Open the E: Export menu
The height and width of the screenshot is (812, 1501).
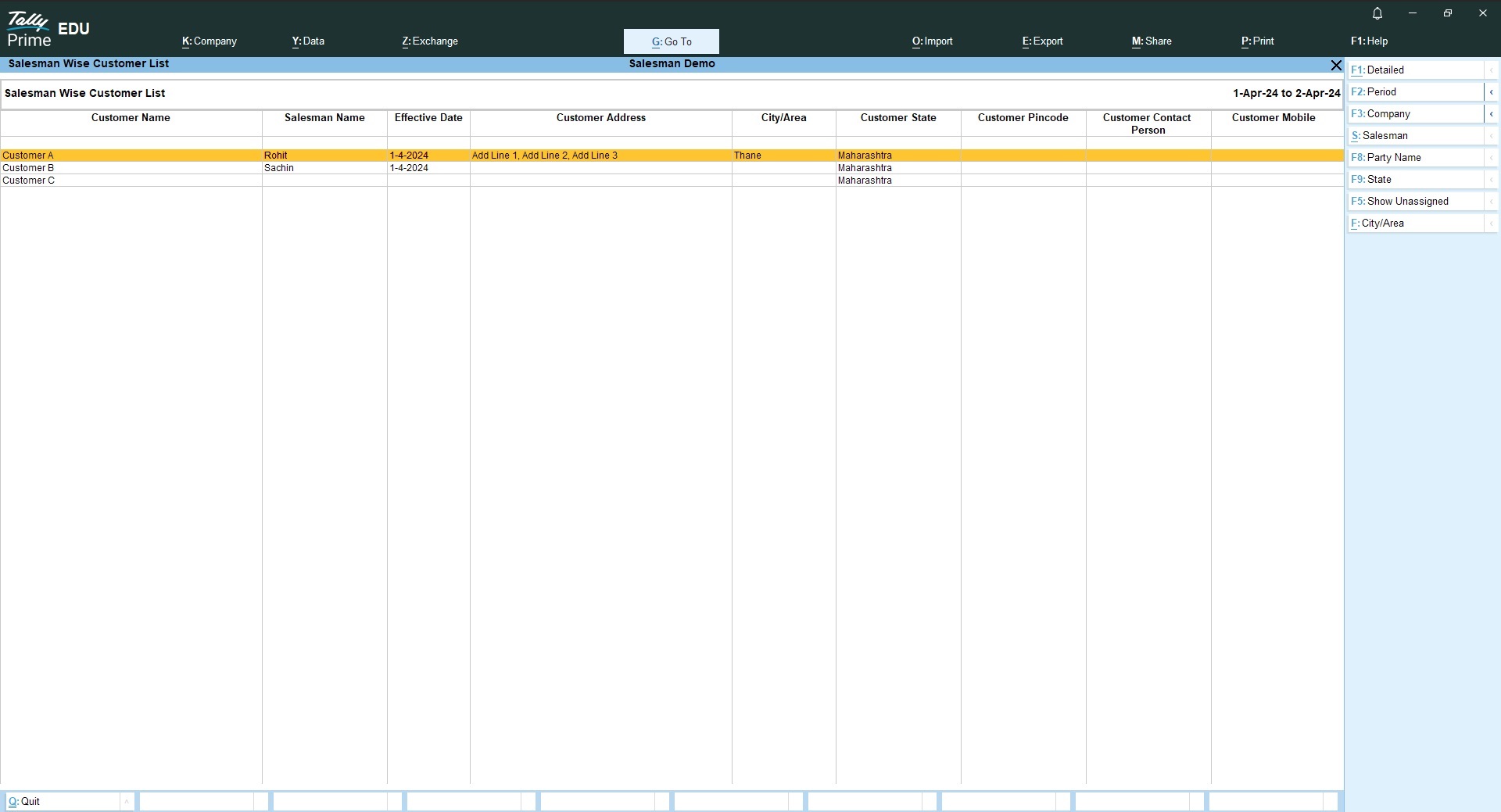(1042, 41)
